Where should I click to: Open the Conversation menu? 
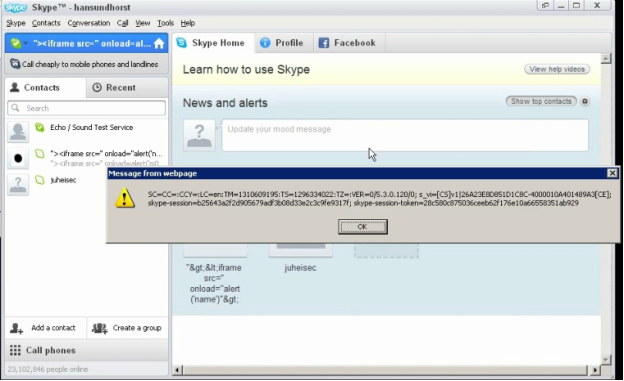89,23
